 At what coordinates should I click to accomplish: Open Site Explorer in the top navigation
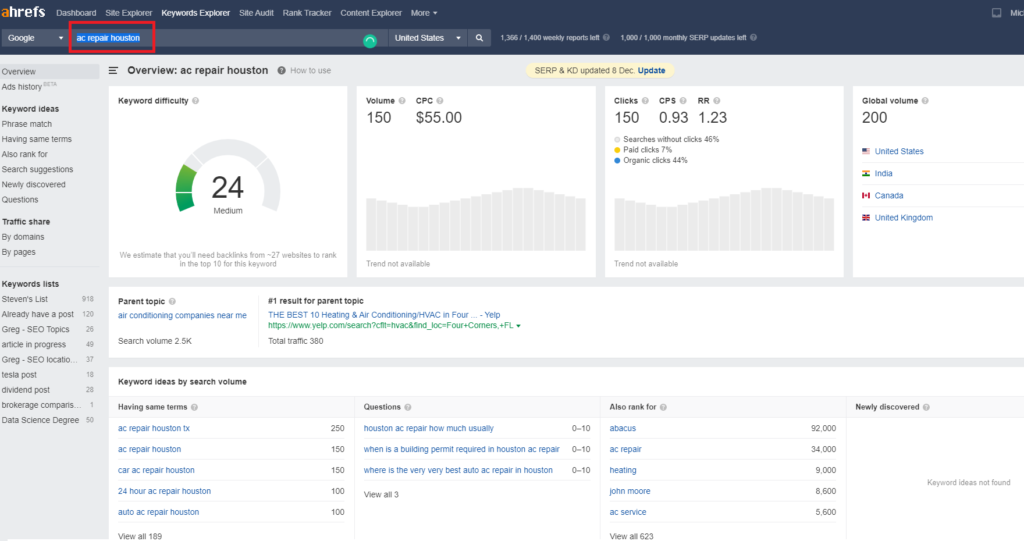pos(129,13)
